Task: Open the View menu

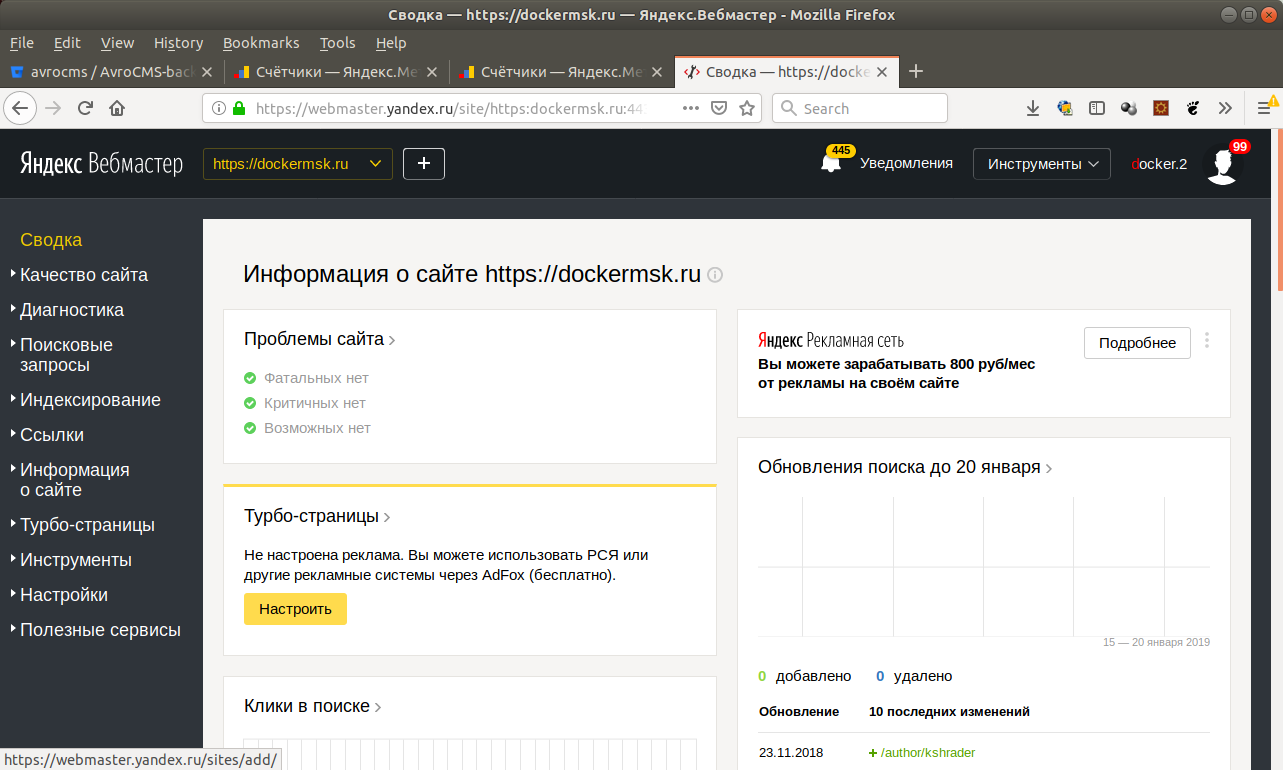Action: click(x=117, y=43)
